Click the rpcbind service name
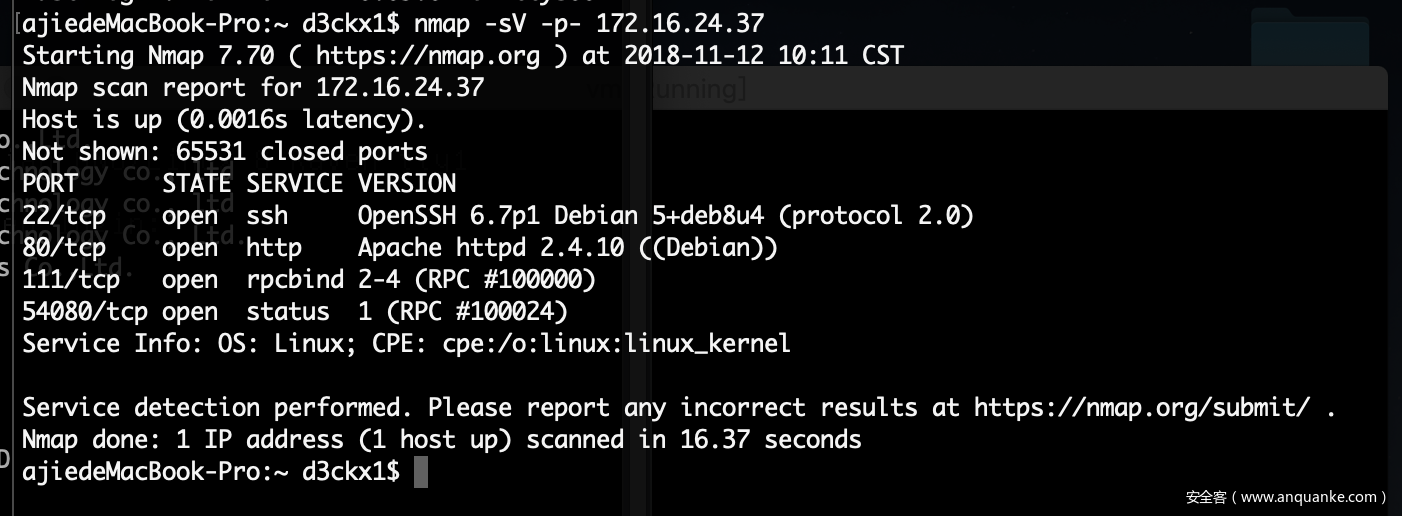 point(295,280)
